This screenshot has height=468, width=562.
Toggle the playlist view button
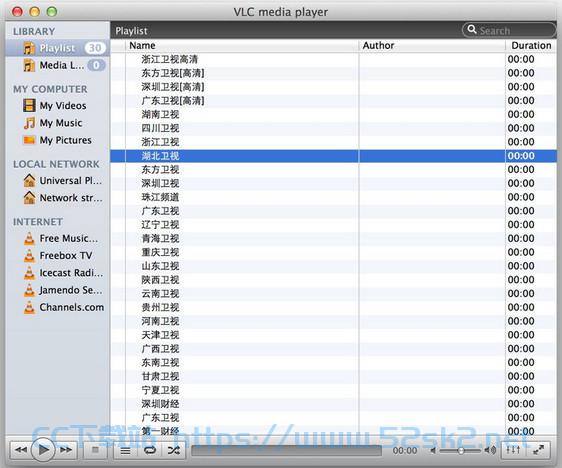125,450
